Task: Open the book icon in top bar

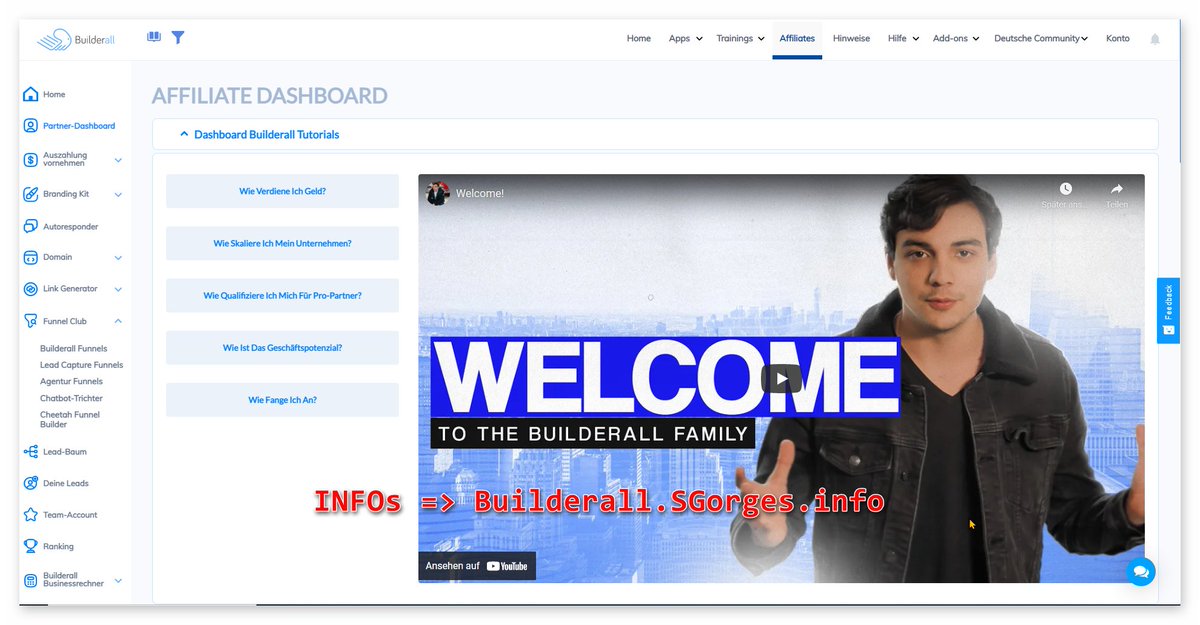Action: coord(153,37)
